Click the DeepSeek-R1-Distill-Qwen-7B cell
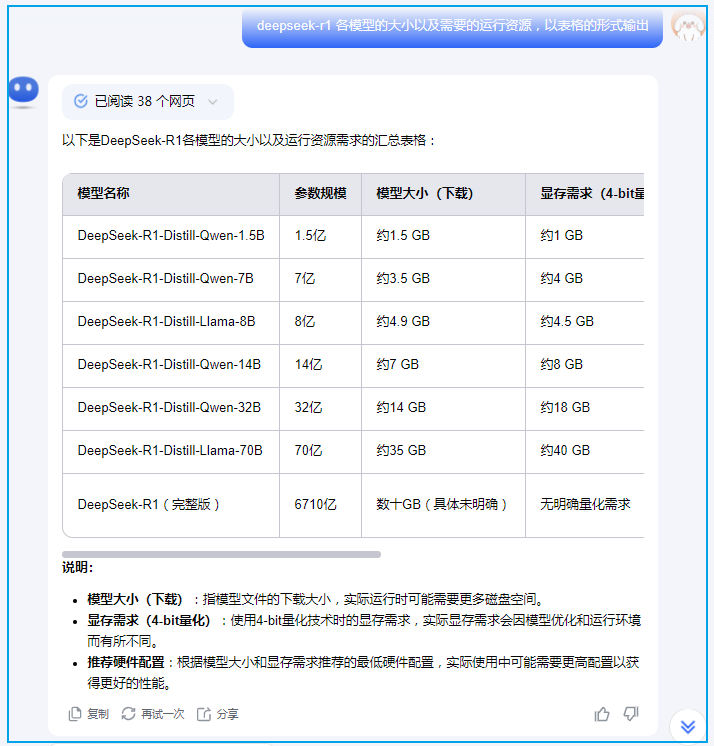 pyautogui.click(x=171, y=279)
